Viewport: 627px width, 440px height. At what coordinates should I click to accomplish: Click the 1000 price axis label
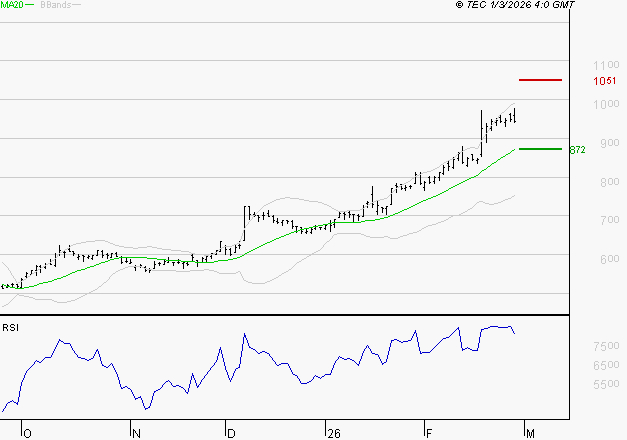coord(606,104)
